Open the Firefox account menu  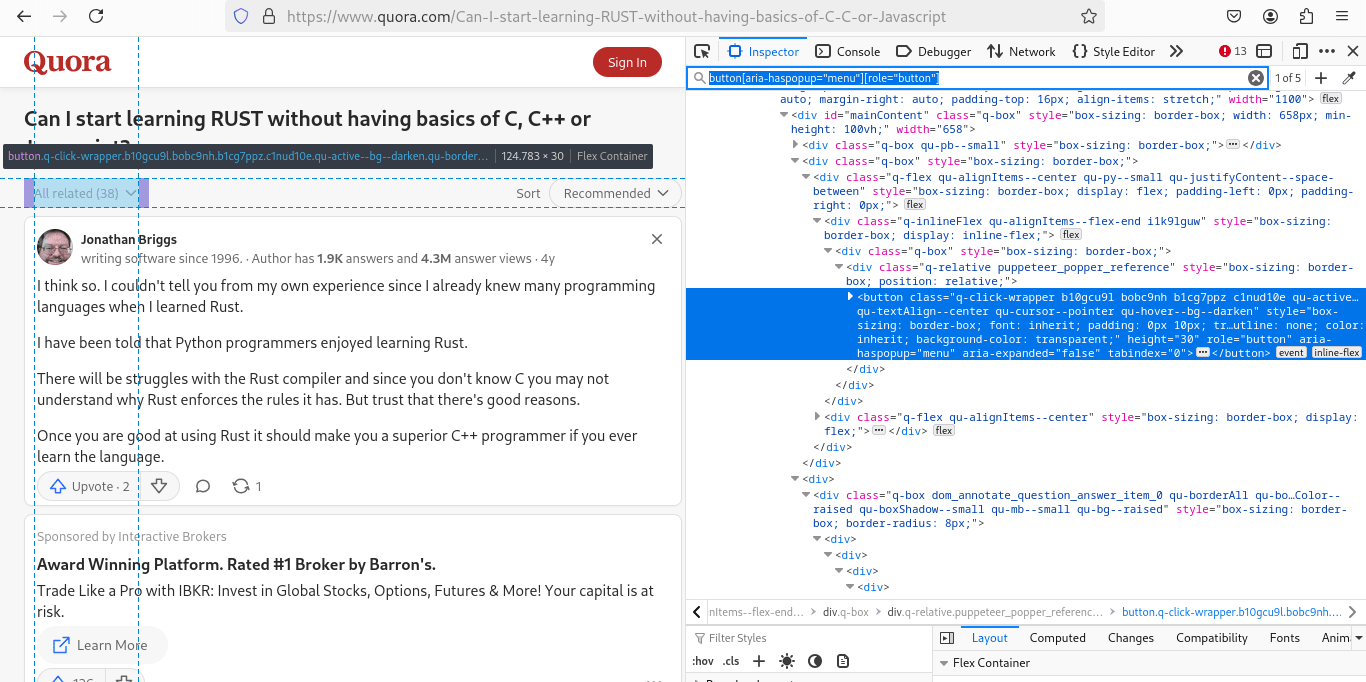(x=1271, y=16)
